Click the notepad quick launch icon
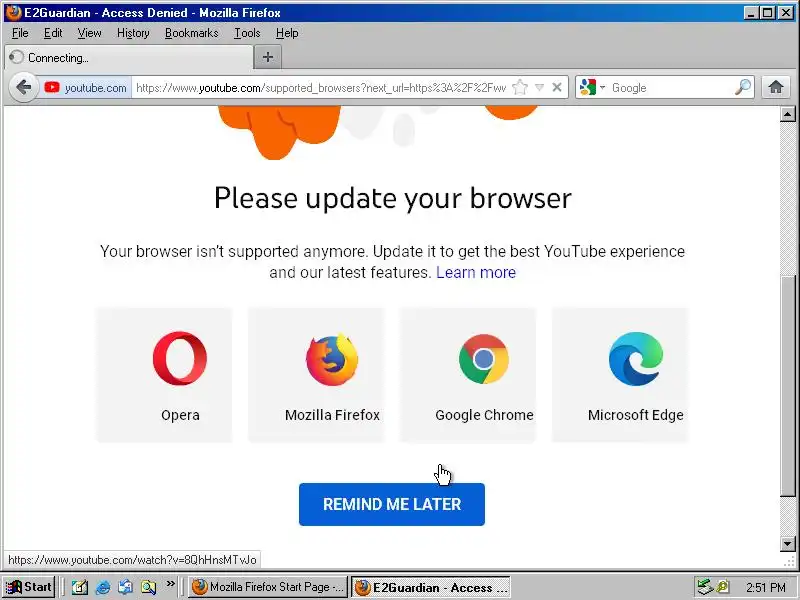This screenshot has width=800, height=600. pos(80,587)
